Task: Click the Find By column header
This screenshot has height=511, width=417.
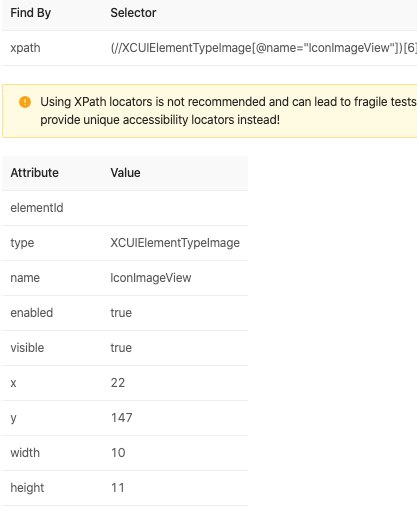Action: [31, 13]
